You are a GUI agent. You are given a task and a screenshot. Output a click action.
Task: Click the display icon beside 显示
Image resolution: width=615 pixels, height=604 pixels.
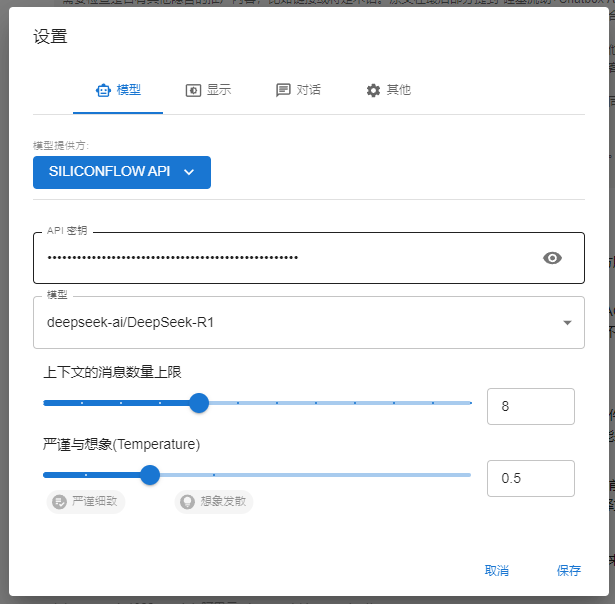click(x=193, y=90)
